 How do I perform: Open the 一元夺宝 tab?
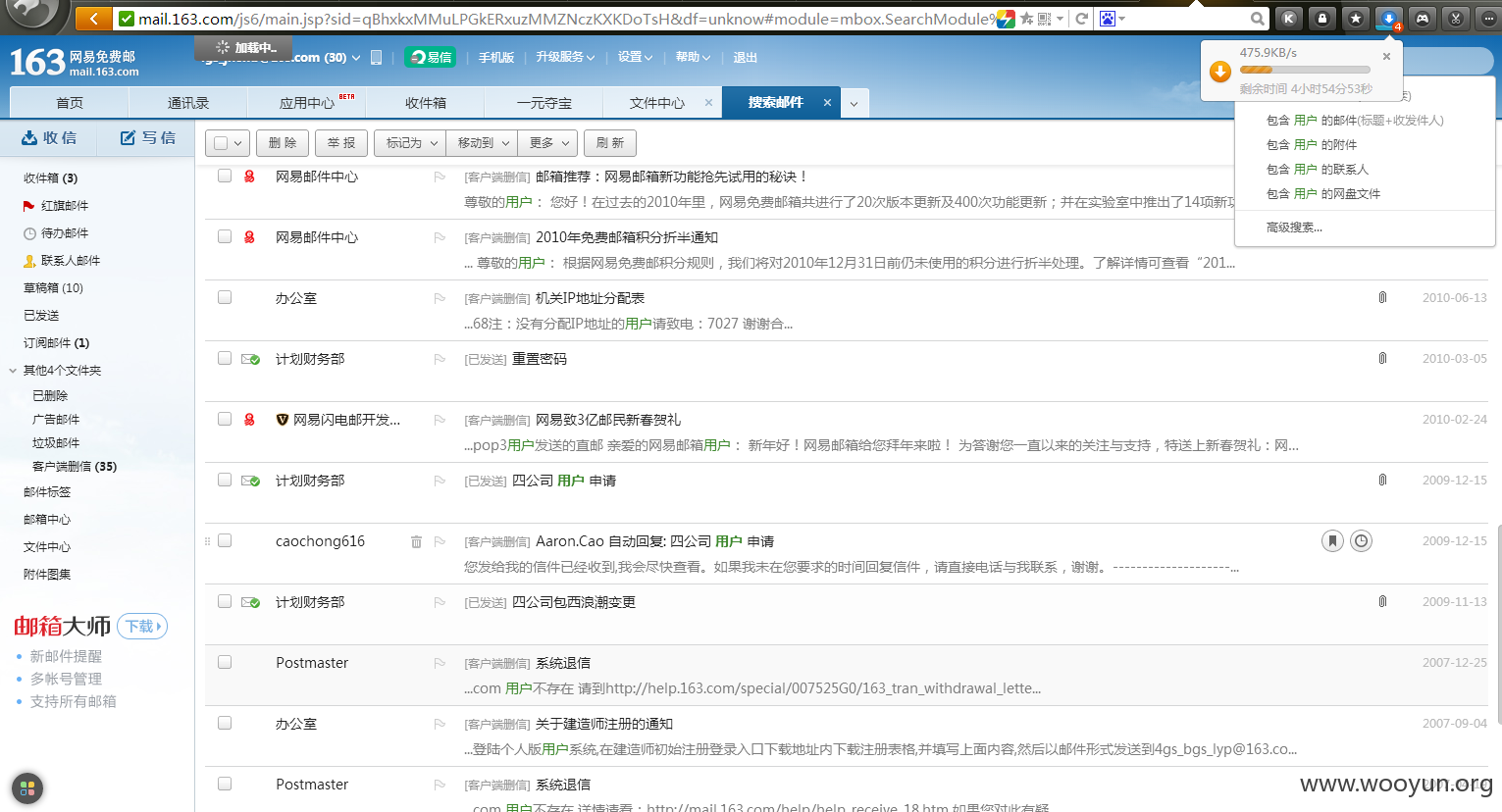(544, 103)
